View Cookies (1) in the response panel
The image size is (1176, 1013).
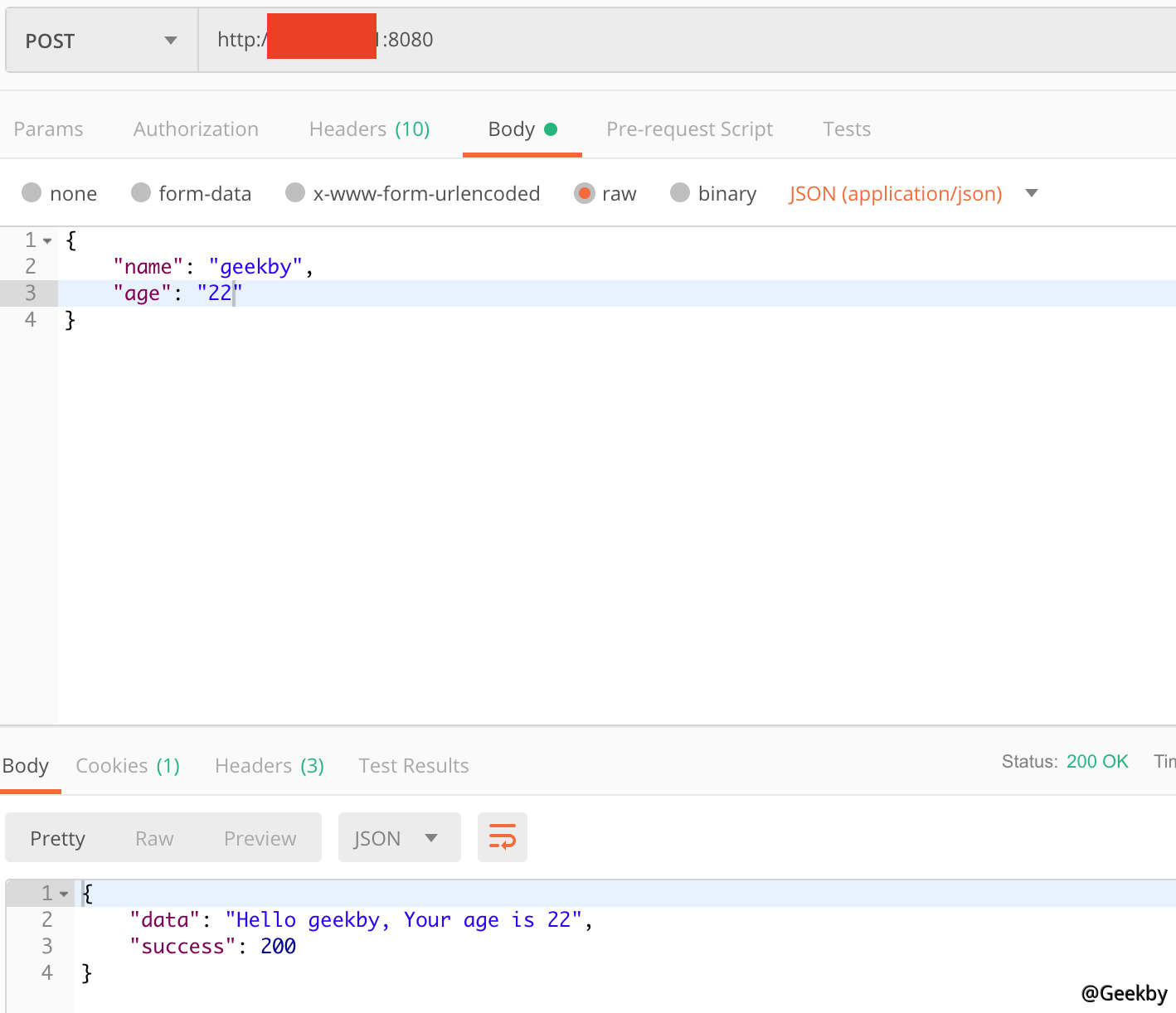click(x=128, y=765)
